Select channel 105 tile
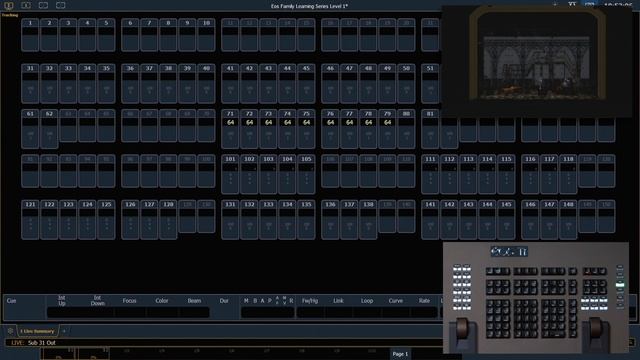640x360 pixels. [306, 174]
